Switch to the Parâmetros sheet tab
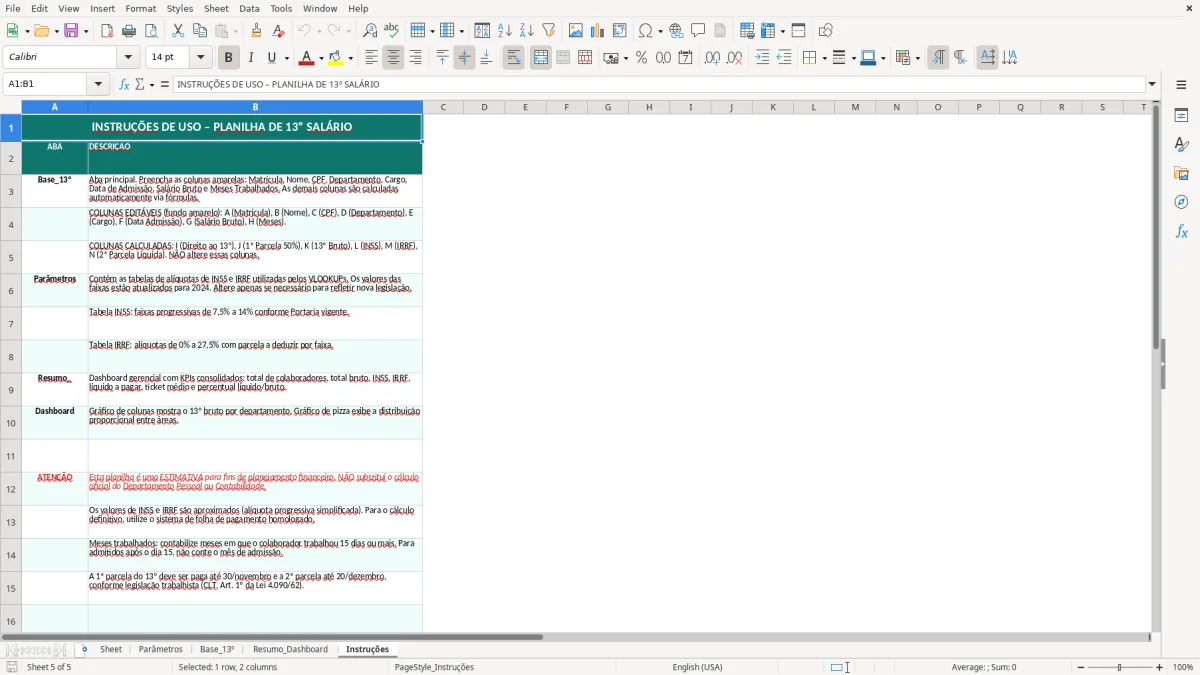This screenshot has width=1200, height=675. pyautogui.click(x=160, y=649)
